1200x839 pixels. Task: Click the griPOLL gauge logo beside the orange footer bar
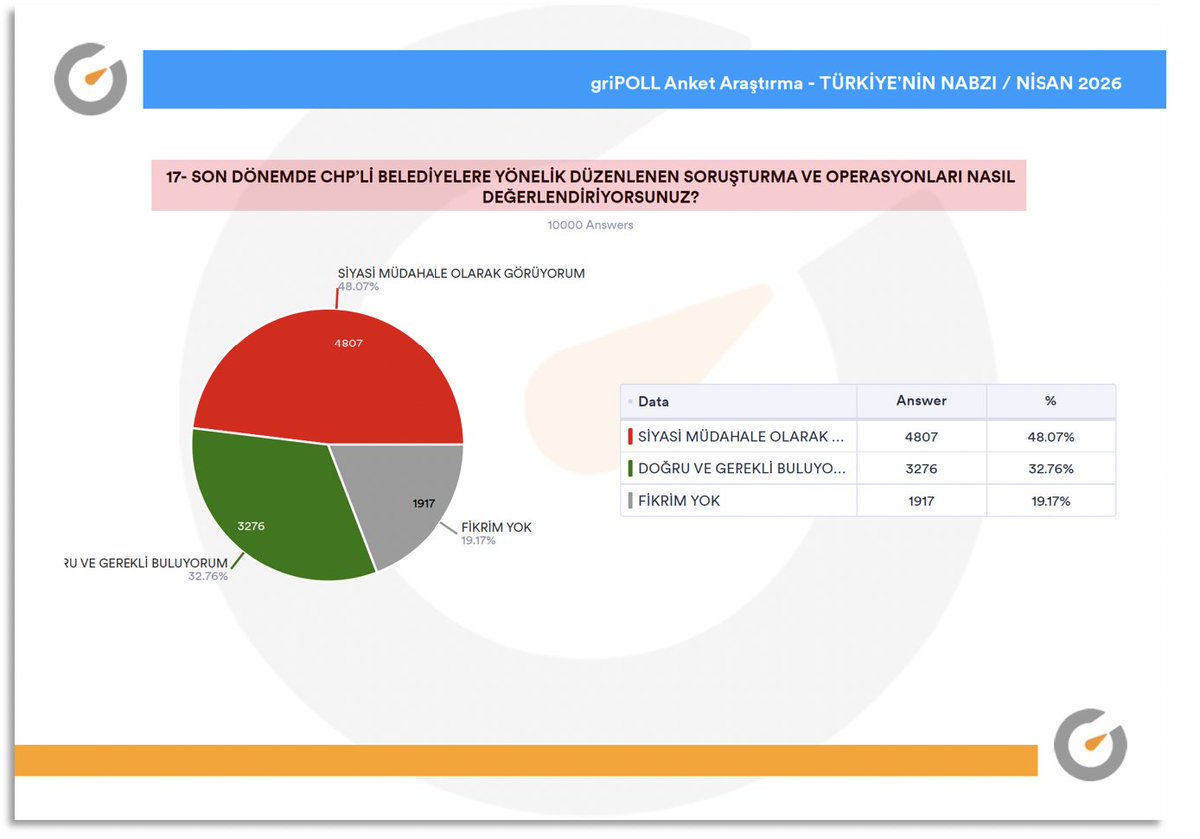[x=1091, y=745]
